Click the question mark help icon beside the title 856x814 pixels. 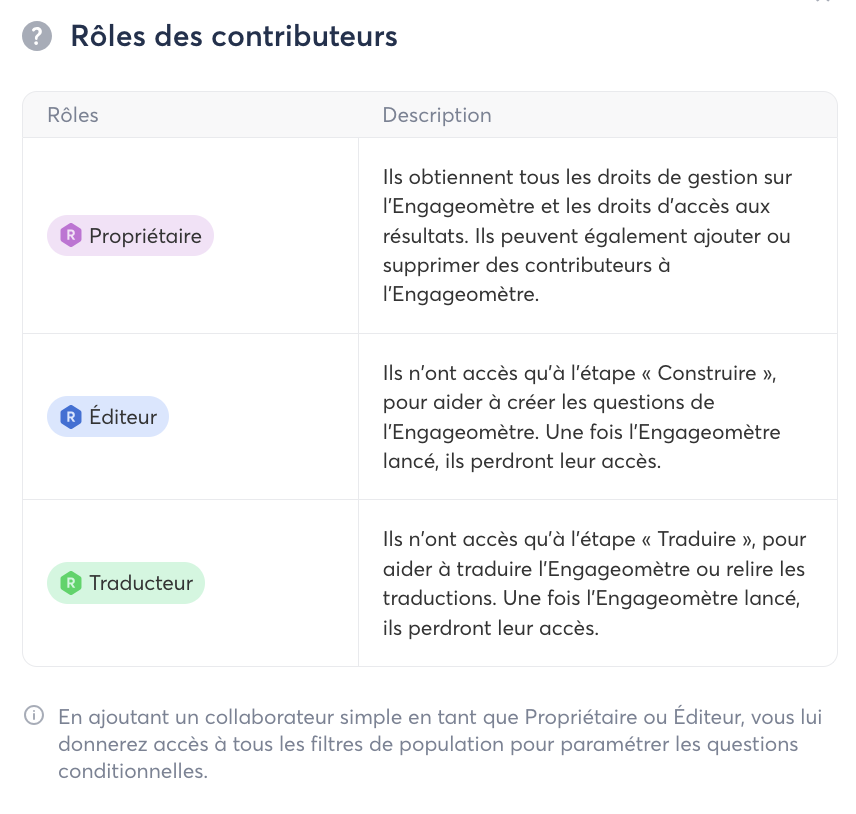point(37,38)
